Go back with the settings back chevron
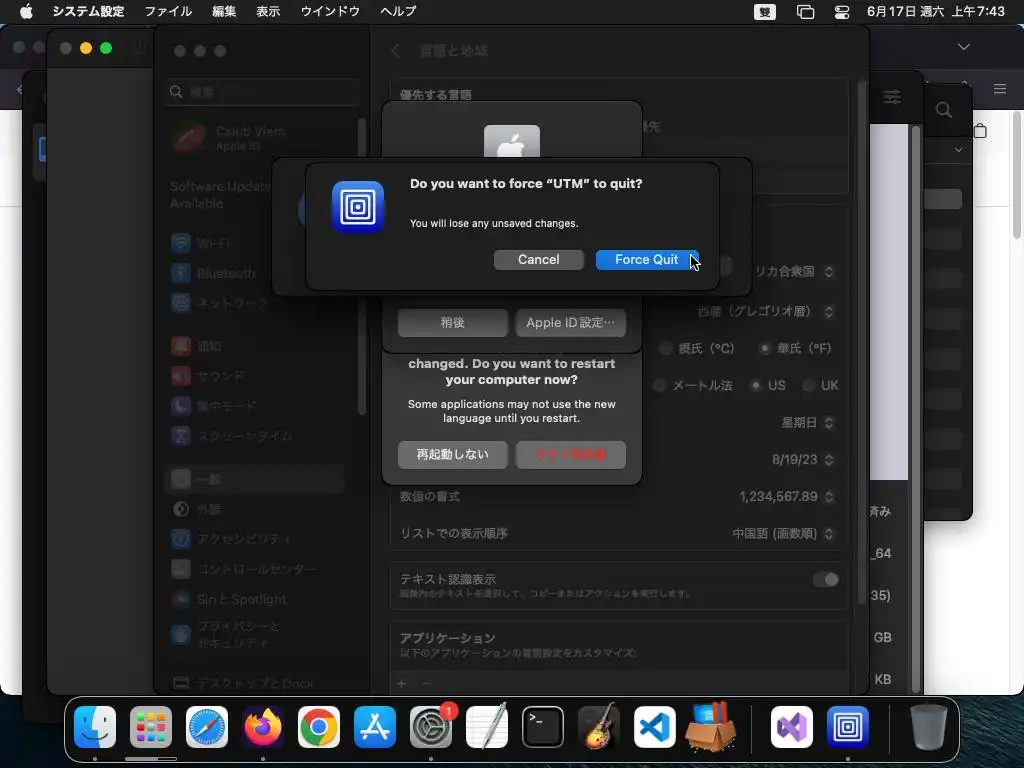 (395, 51)
